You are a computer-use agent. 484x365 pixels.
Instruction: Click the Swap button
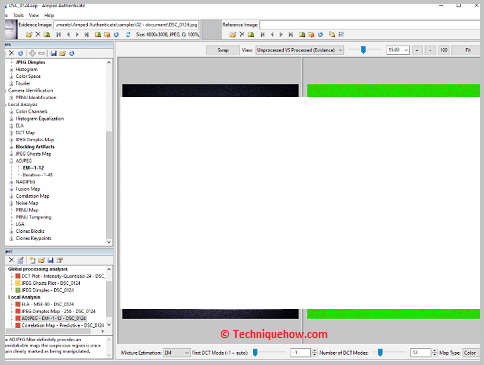(223, 50)
